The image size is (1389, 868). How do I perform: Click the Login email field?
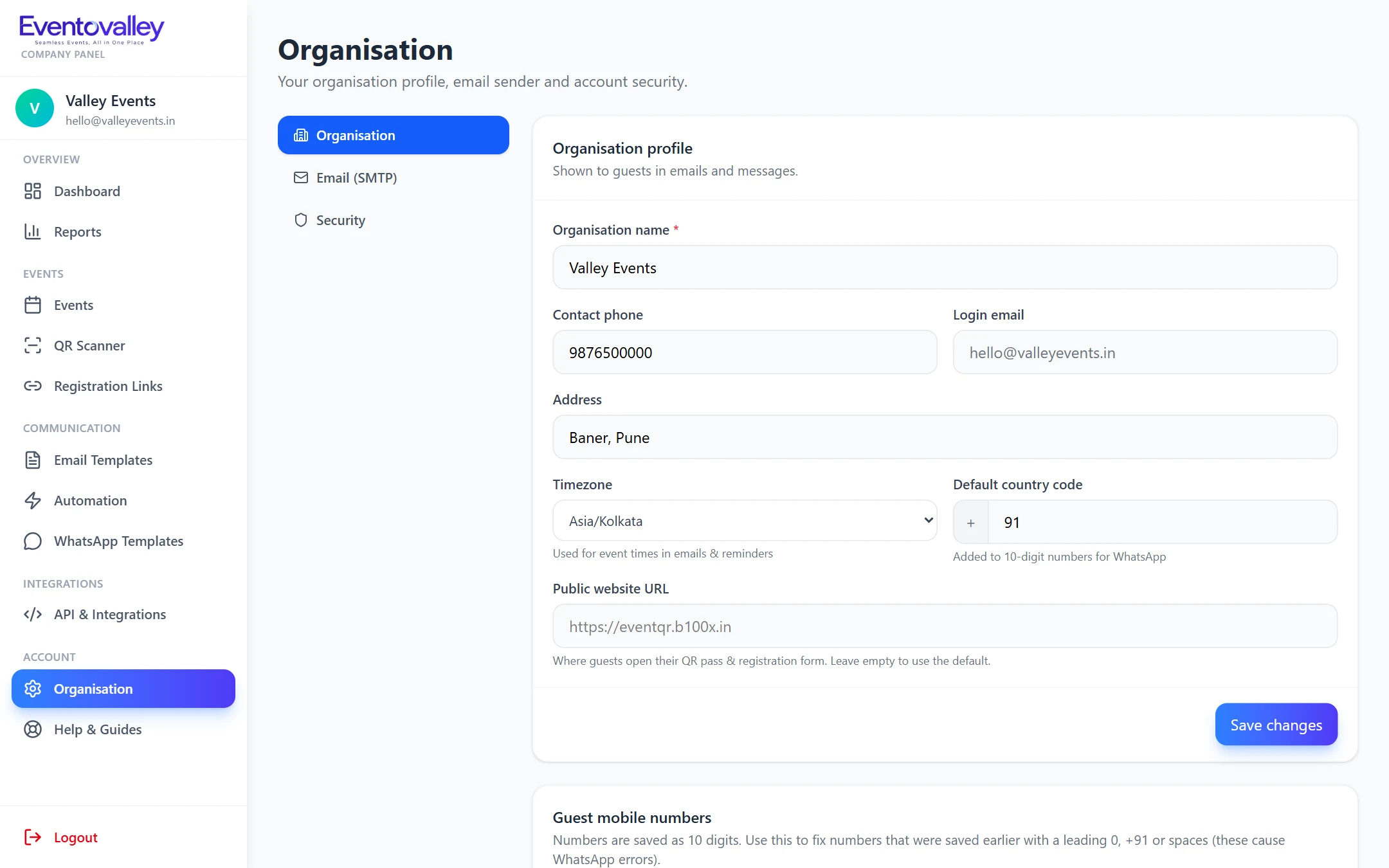point(1145,352)
